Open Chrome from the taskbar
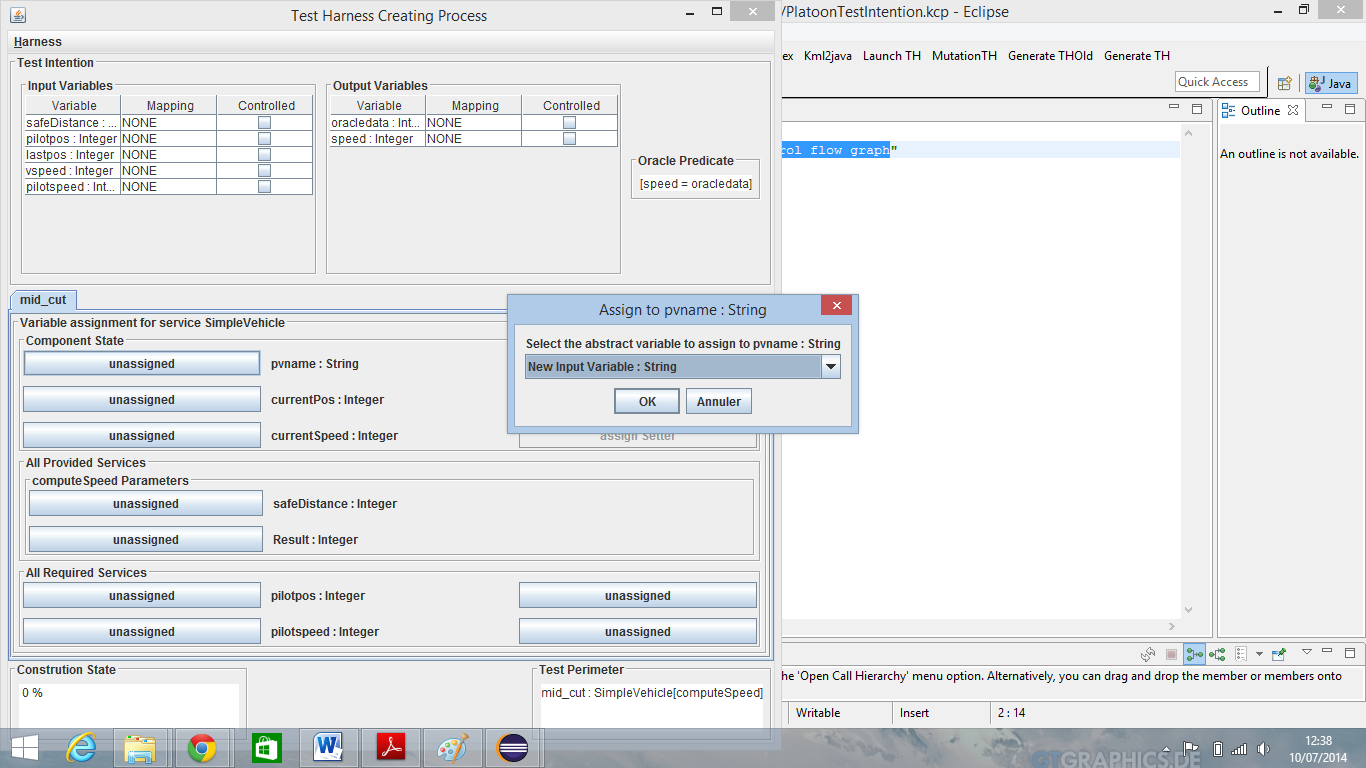 [x=202, y=747]
